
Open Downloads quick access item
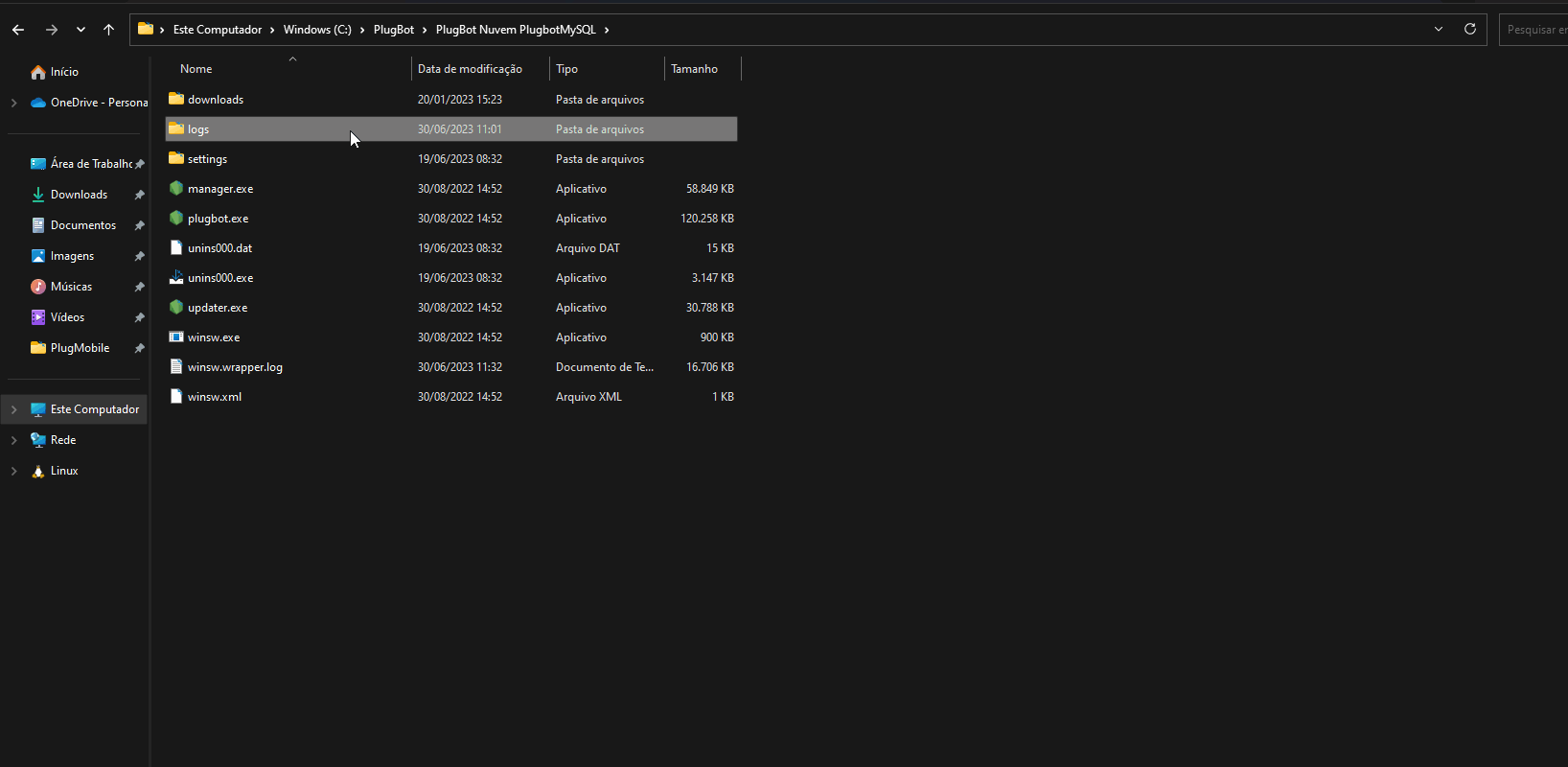[x=79, y=195]
